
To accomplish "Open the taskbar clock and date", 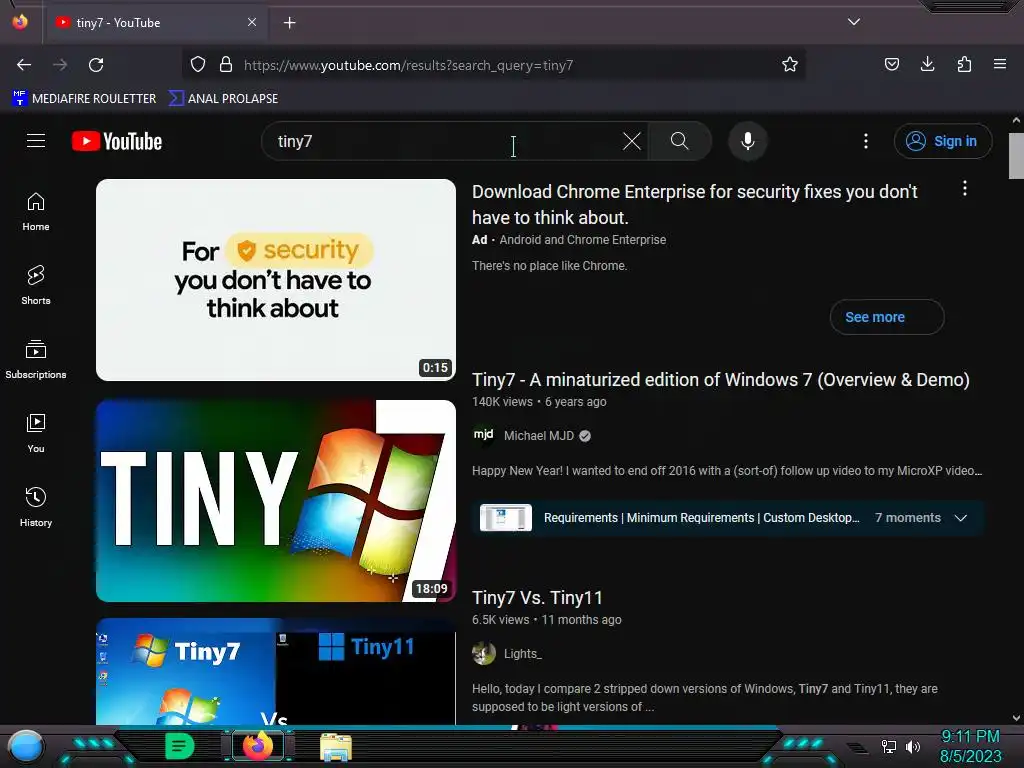I will pos(970,746).
